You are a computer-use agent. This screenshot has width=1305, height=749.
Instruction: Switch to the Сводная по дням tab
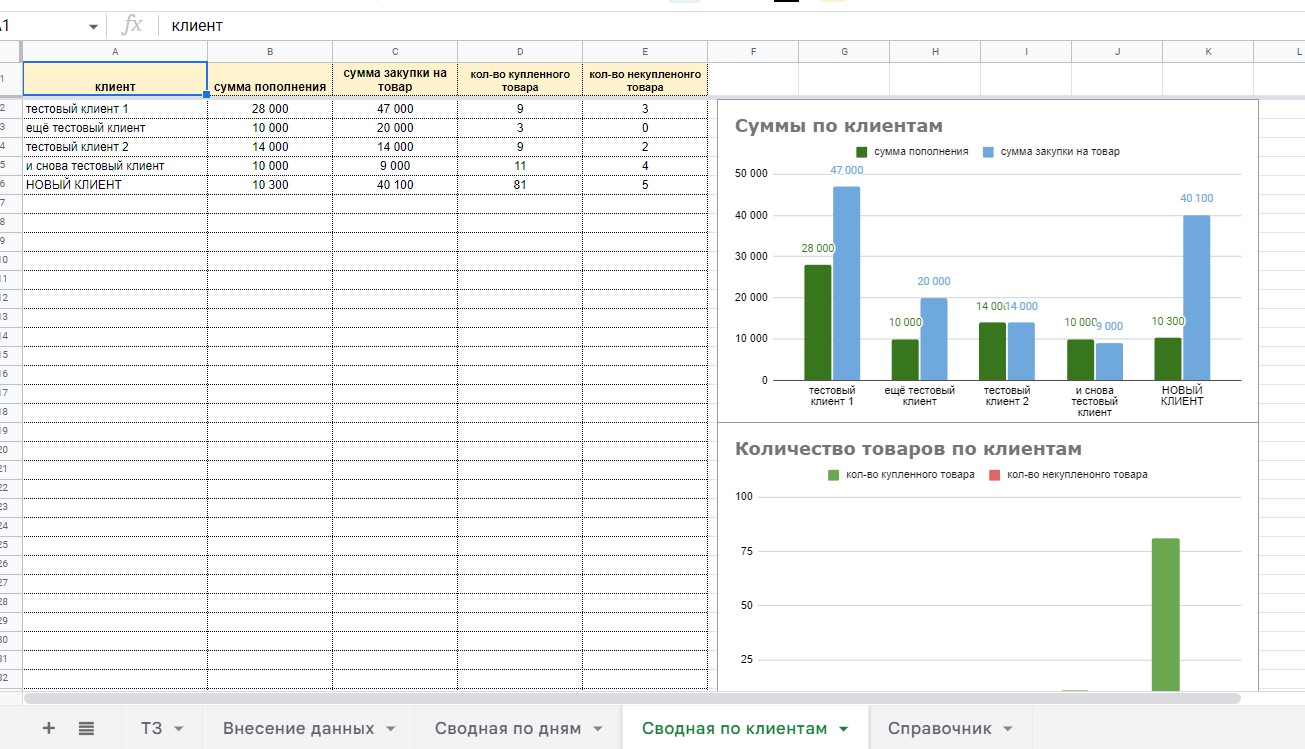509,728
